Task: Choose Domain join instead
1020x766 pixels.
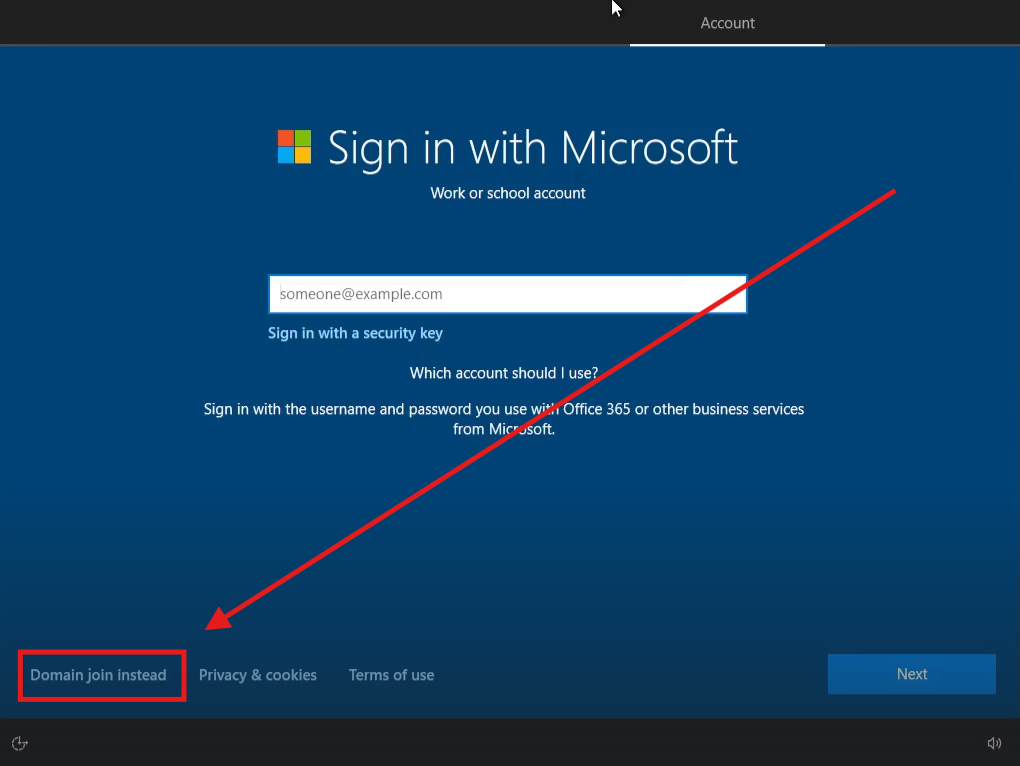Action: point(98,675)
